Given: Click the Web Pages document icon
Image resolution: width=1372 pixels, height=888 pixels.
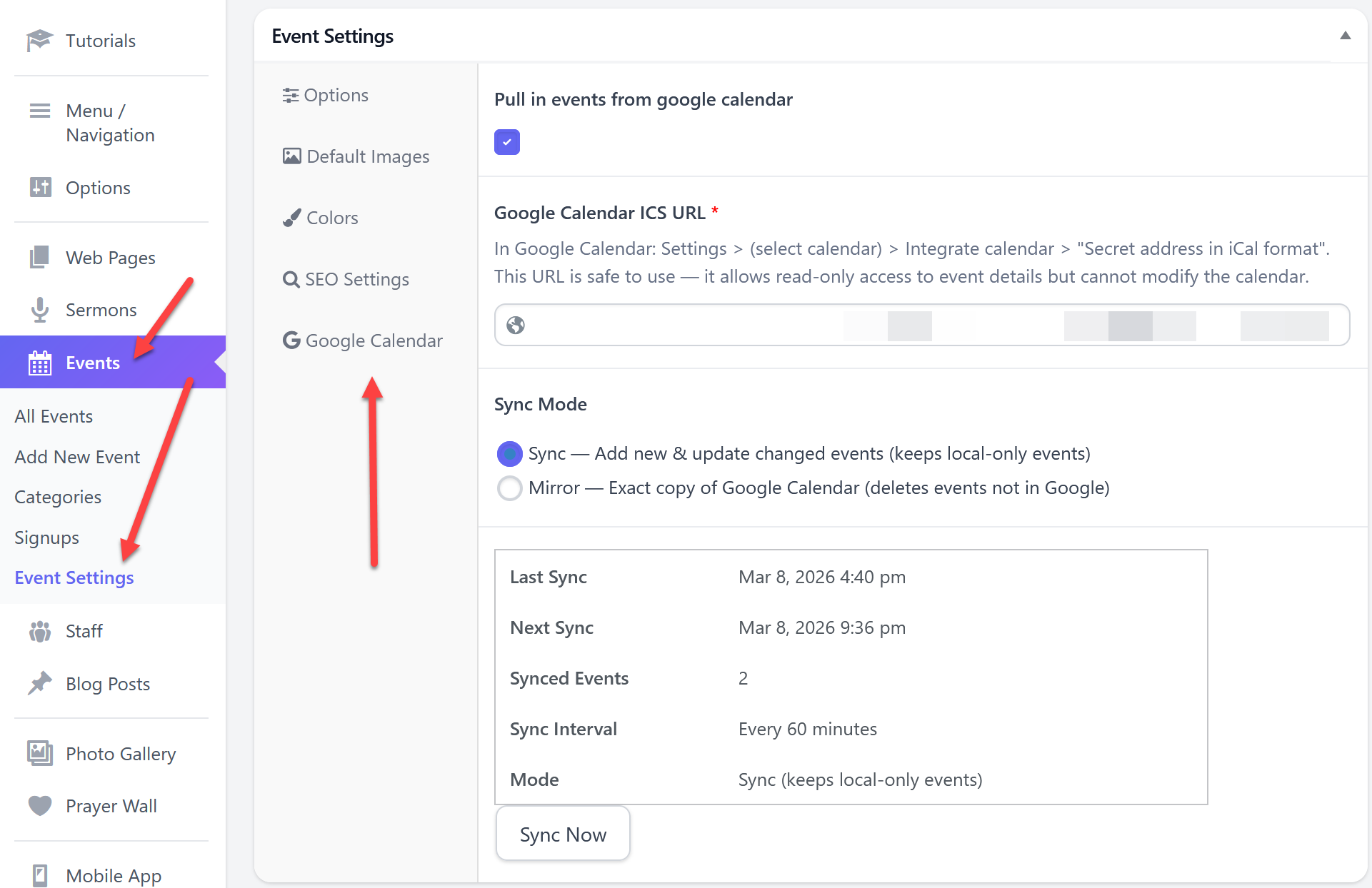Looking at the screenshot, I should pyautogui.click(x=40, y=258).
